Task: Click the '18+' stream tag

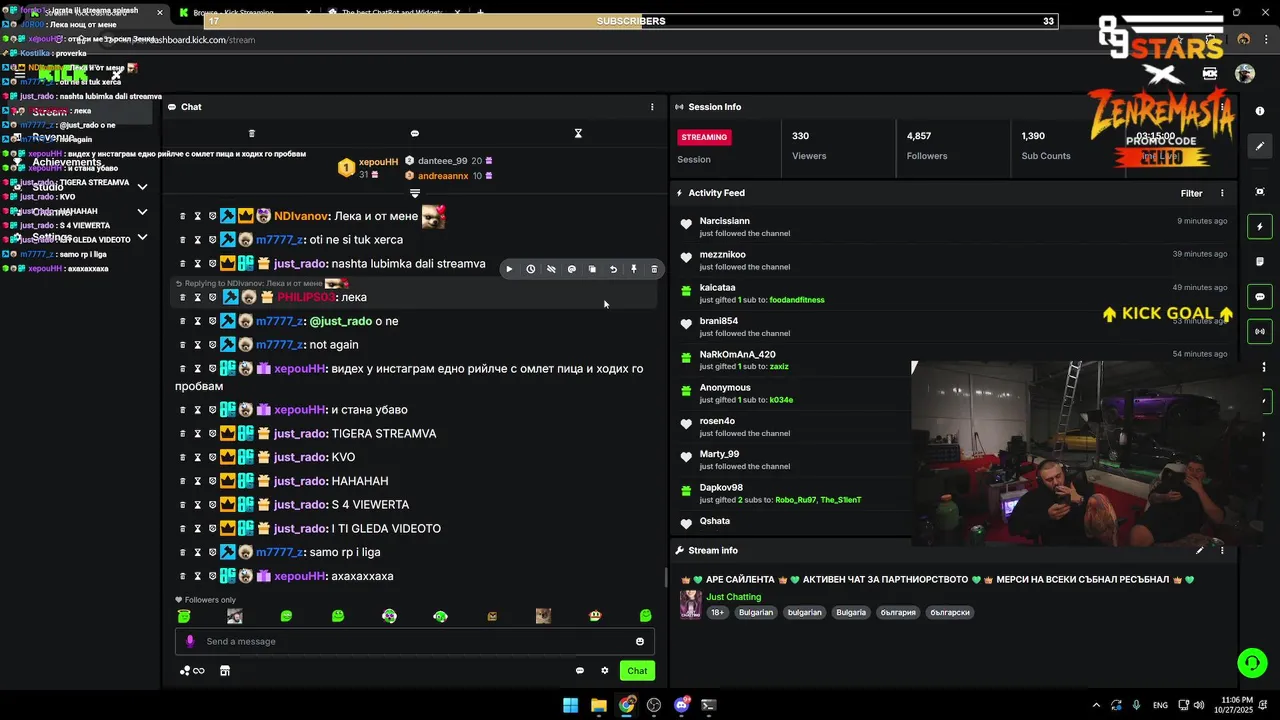Action: 717,612
